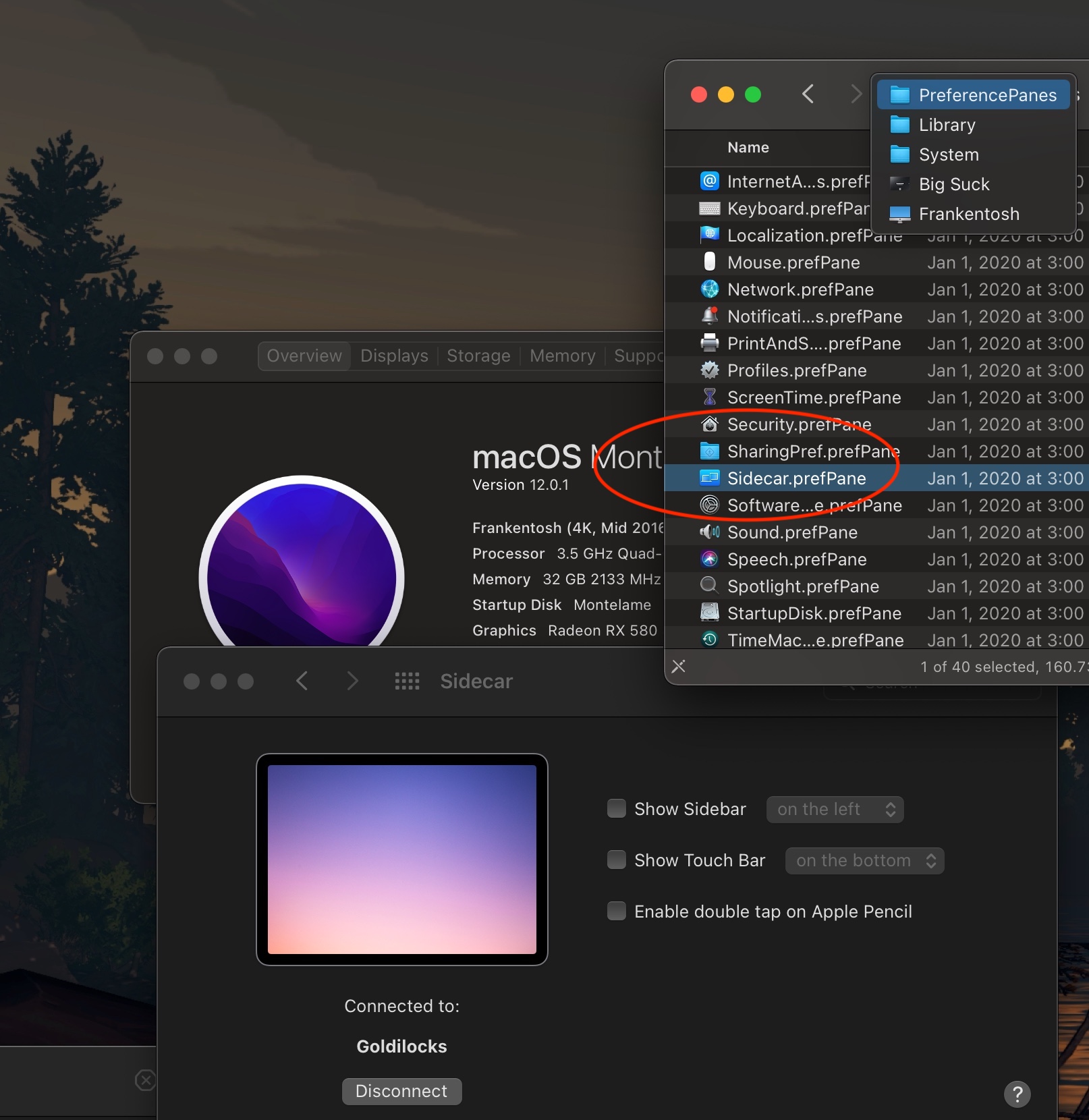Select Big Suck volume in path popup
The image size is (1089, 1120).
click(x=973, y=184)
